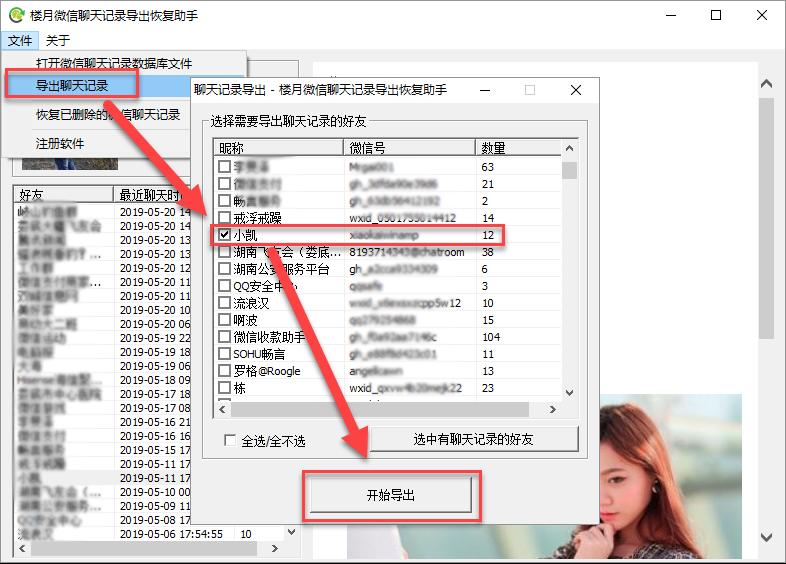Click the app icon in title bar
This screenshot has height=564, width=786.
pos(17,16)
